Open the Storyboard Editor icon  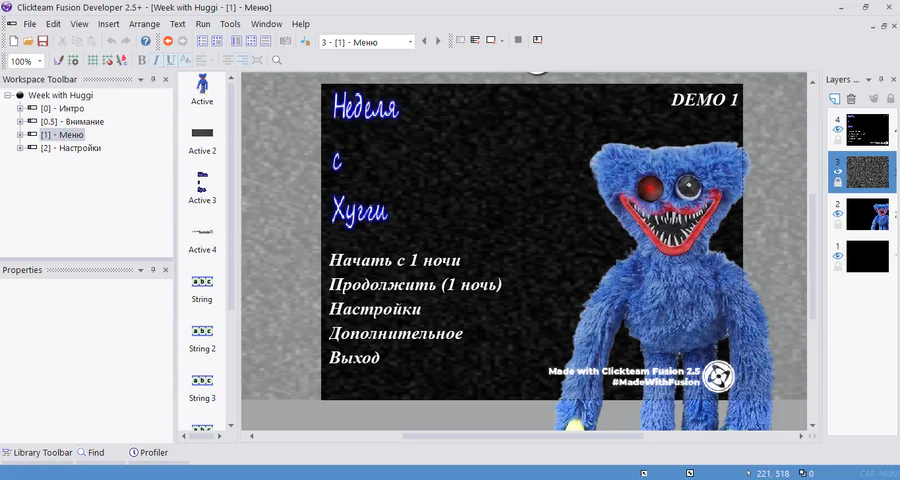click(202, 41)
